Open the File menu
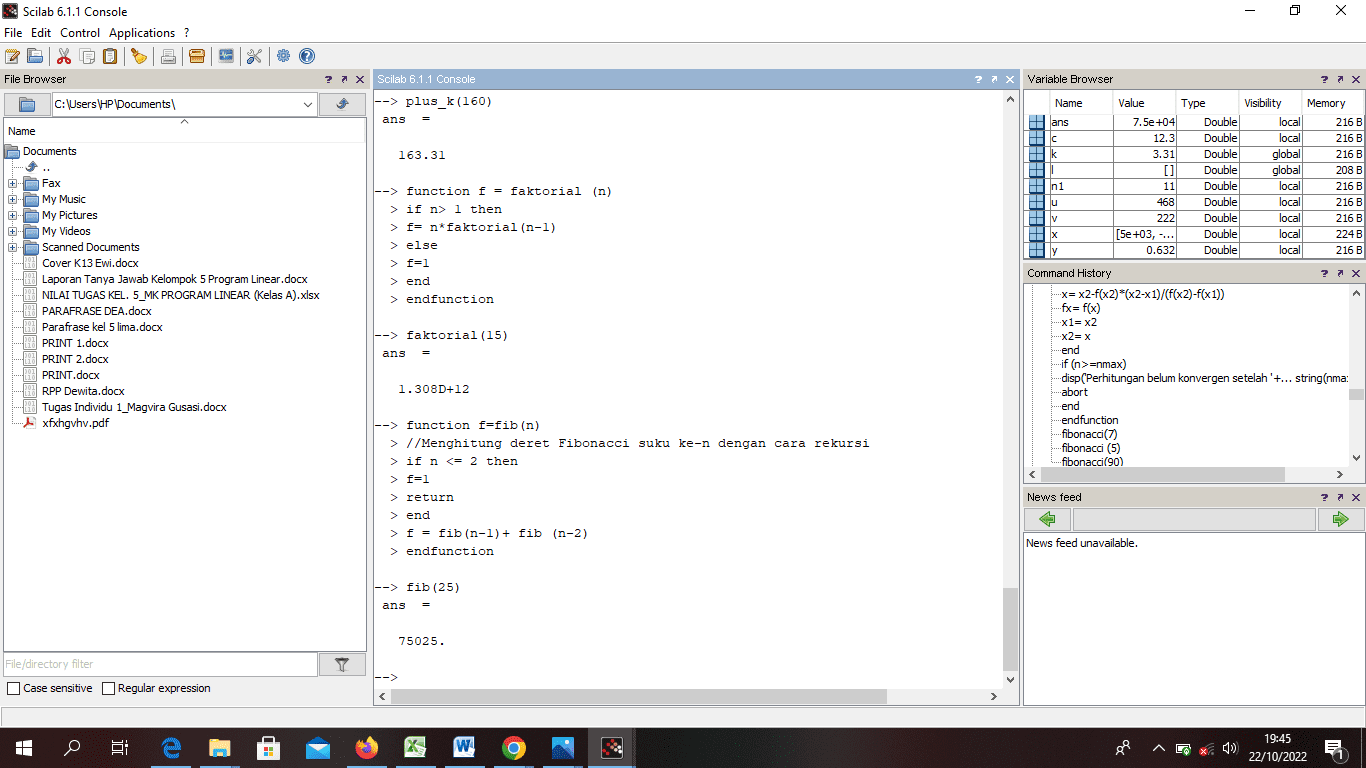The width and height of the screenshot is (1366, 768). click(x=13, y=33)
